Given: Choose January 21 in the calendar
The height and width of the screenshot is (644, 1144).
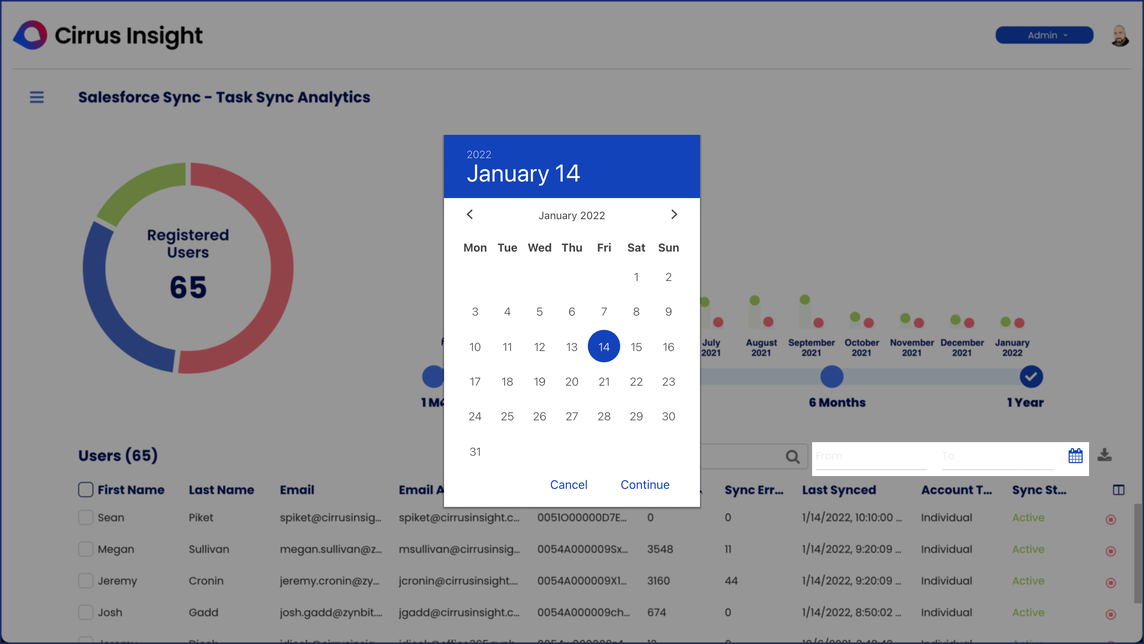Looking at the screenshot, I should [604, 381].
